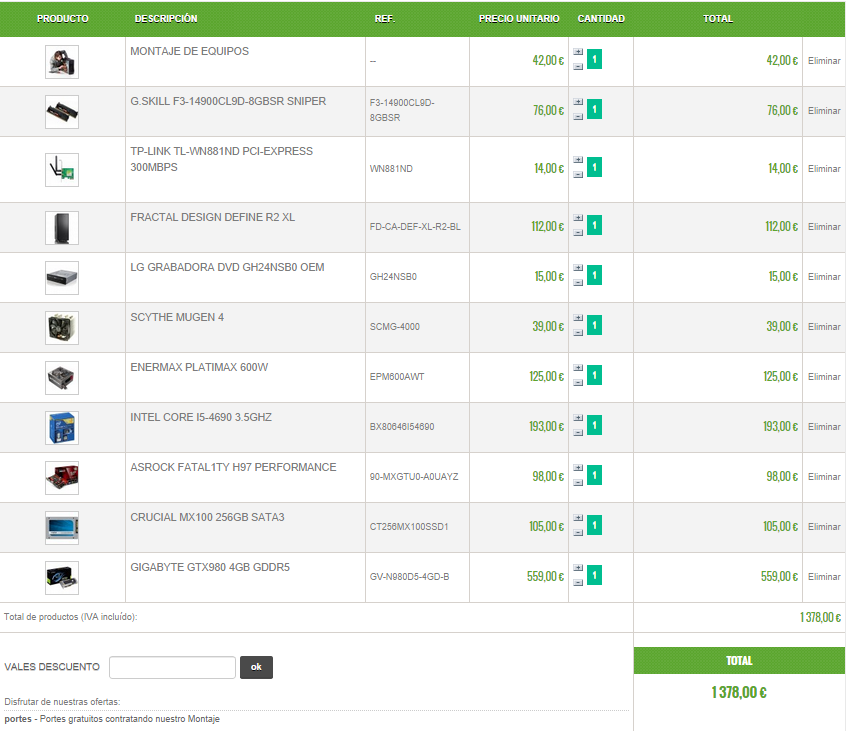846x731 pixels.
Task: Open ASROCK motherboard thumbnail
Action: [62, 478]
